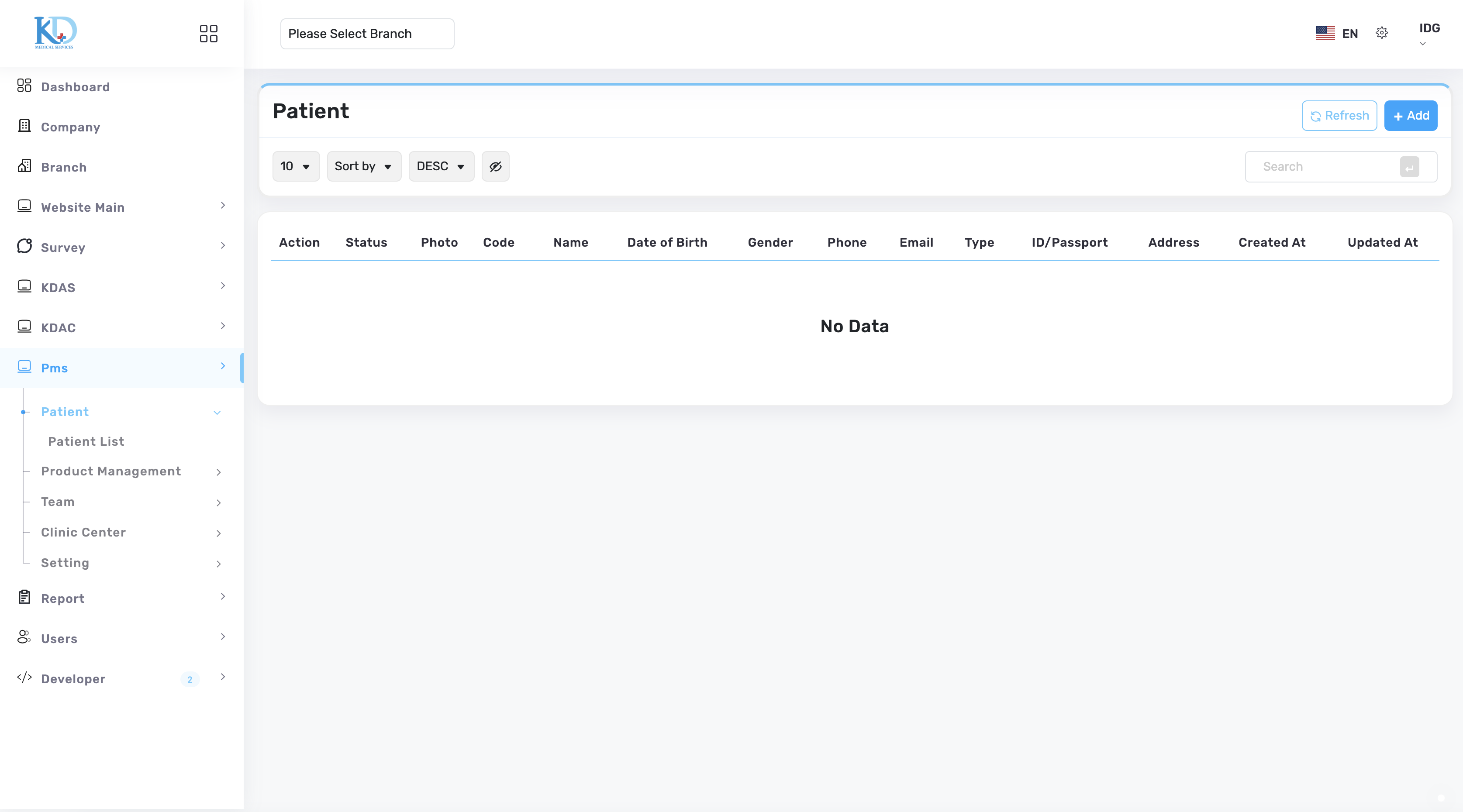Click the Users icon
Viewport: 1463px width, 812px height.
point(24,637)
